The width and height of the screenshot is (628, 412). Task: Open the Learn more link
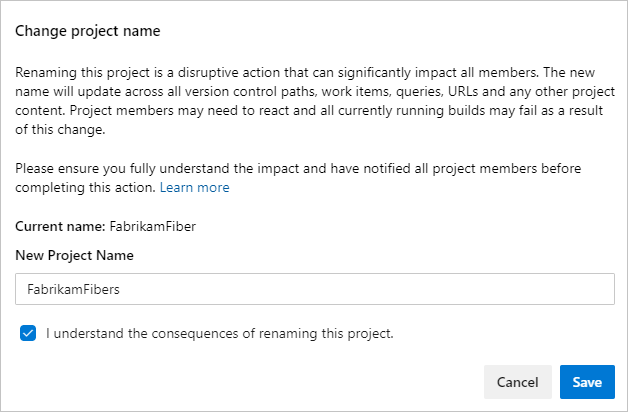click(194, 187)
